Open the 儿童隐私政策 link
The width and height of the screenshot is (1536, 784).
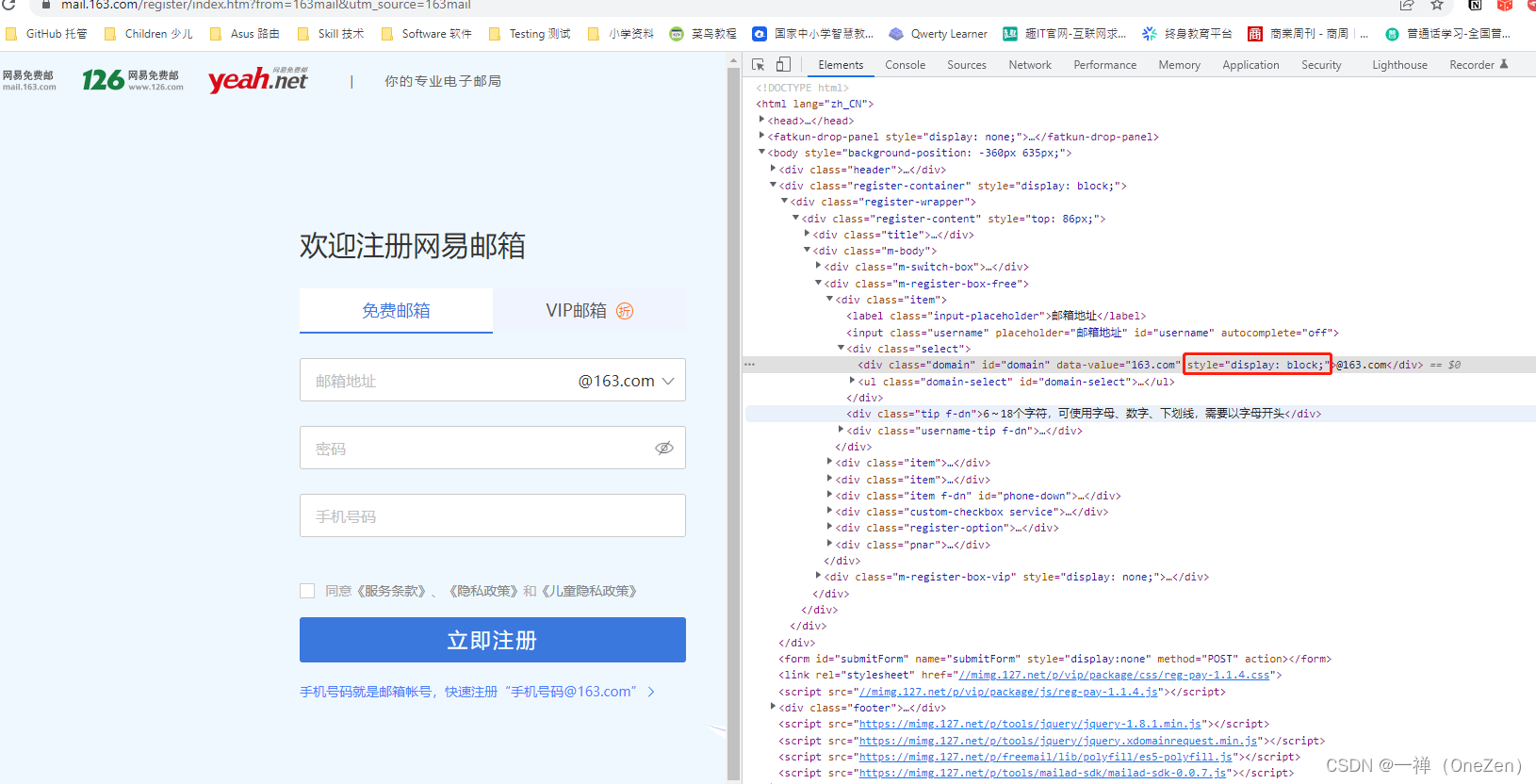click(589, 591)
